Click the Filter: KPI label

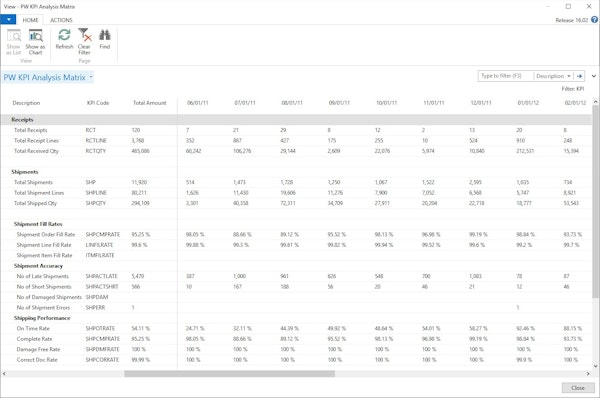573,89
